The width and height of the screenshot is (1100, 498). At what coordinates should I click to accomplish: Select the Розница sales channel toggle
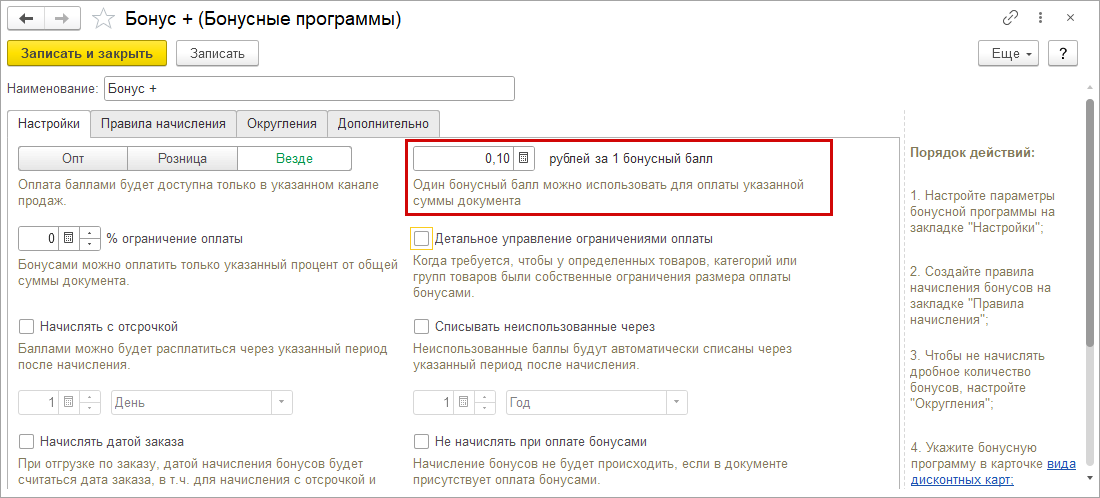click(x=182, y=158)
